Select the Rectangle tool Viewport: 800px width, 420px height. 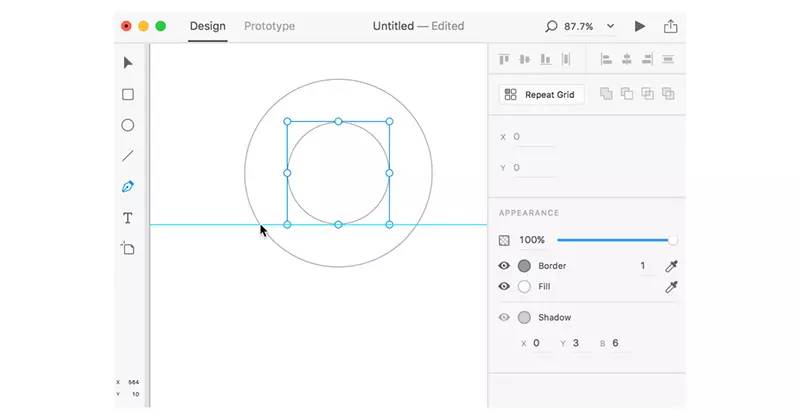coord(128,95)
